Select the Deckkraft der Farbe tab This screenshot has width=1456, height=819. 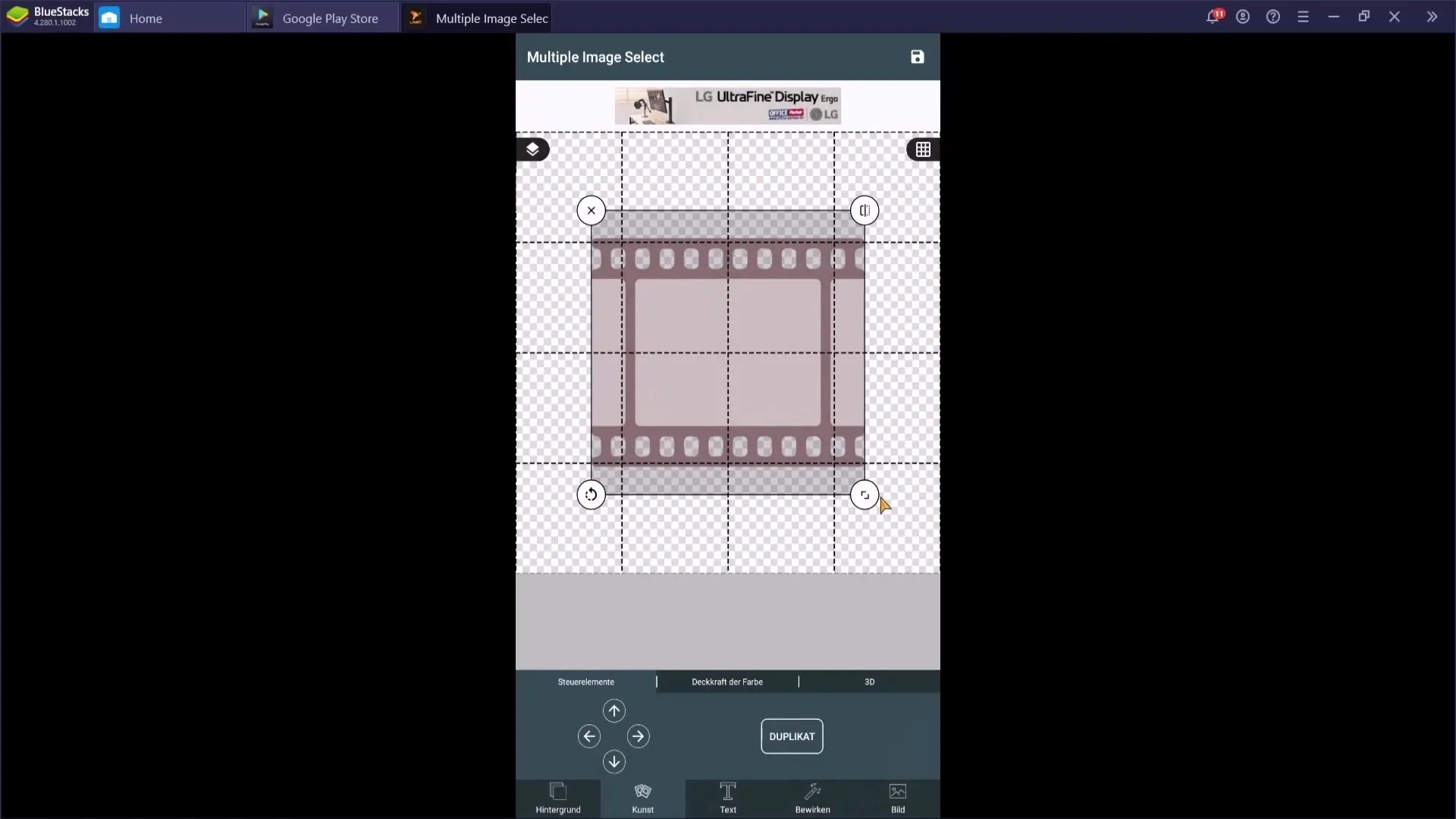click(x=728, y=681)
